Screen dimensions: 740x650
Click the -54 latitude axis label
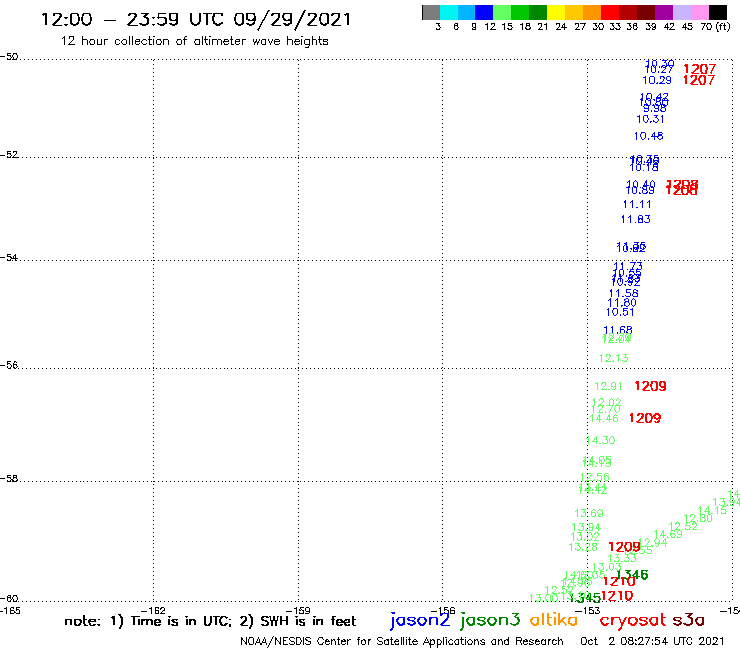click(x=9, y=258)
